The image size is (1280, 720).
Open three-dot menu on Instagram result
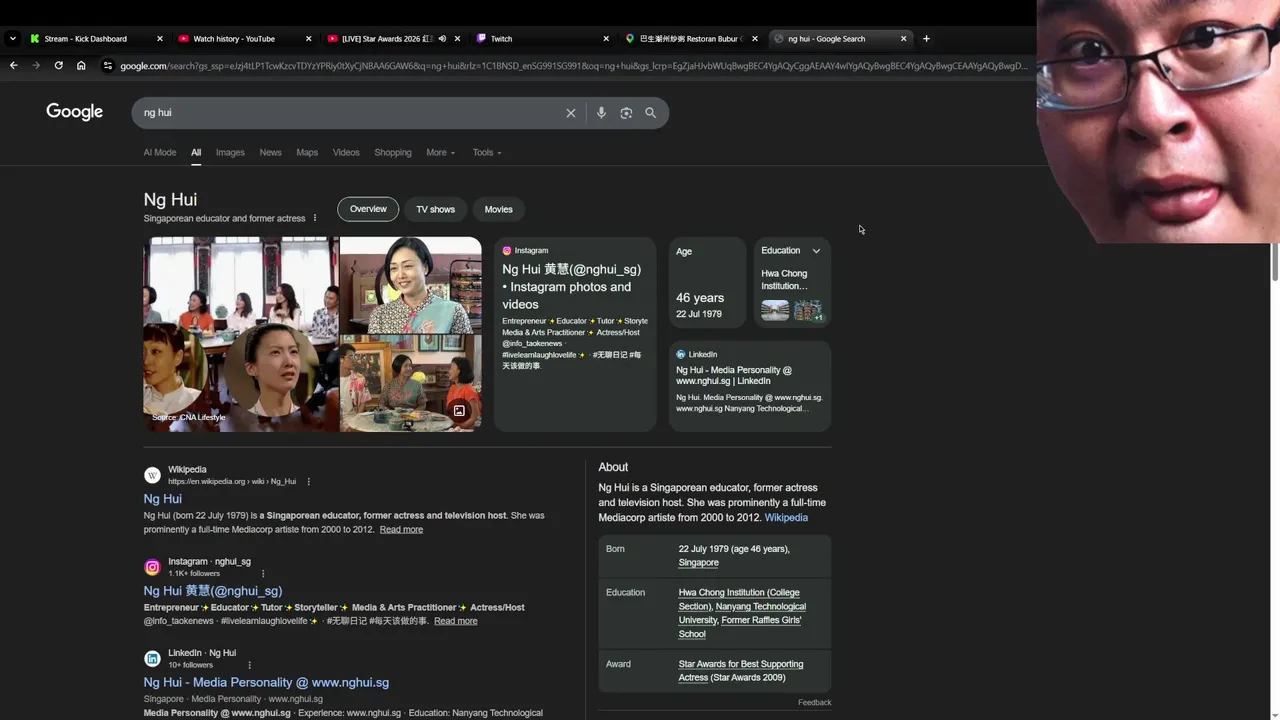pos(263,574)
